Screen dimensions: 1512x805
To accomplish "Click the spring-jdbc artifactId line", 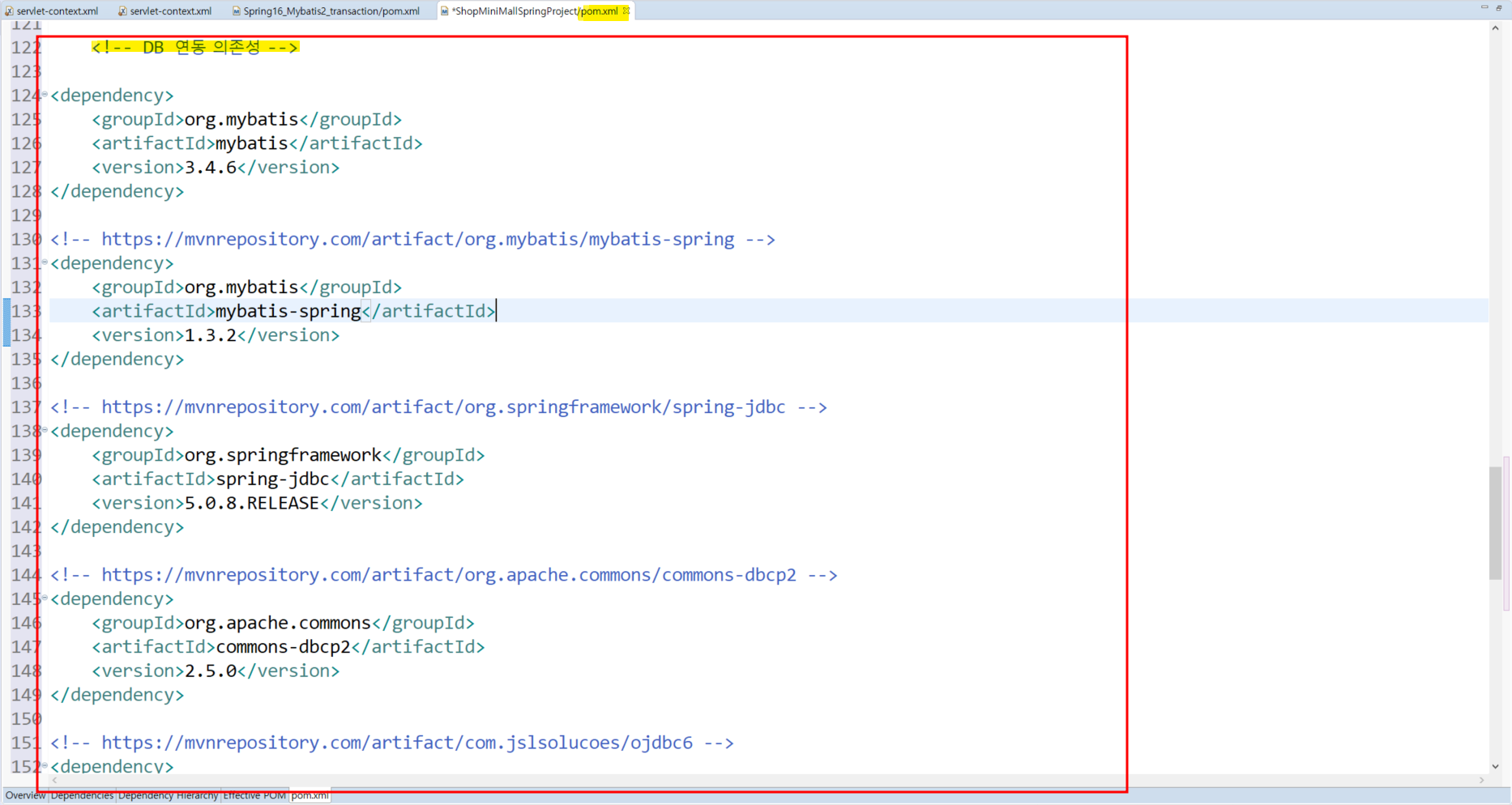I will pyautogui.click(x=278, y=479).
